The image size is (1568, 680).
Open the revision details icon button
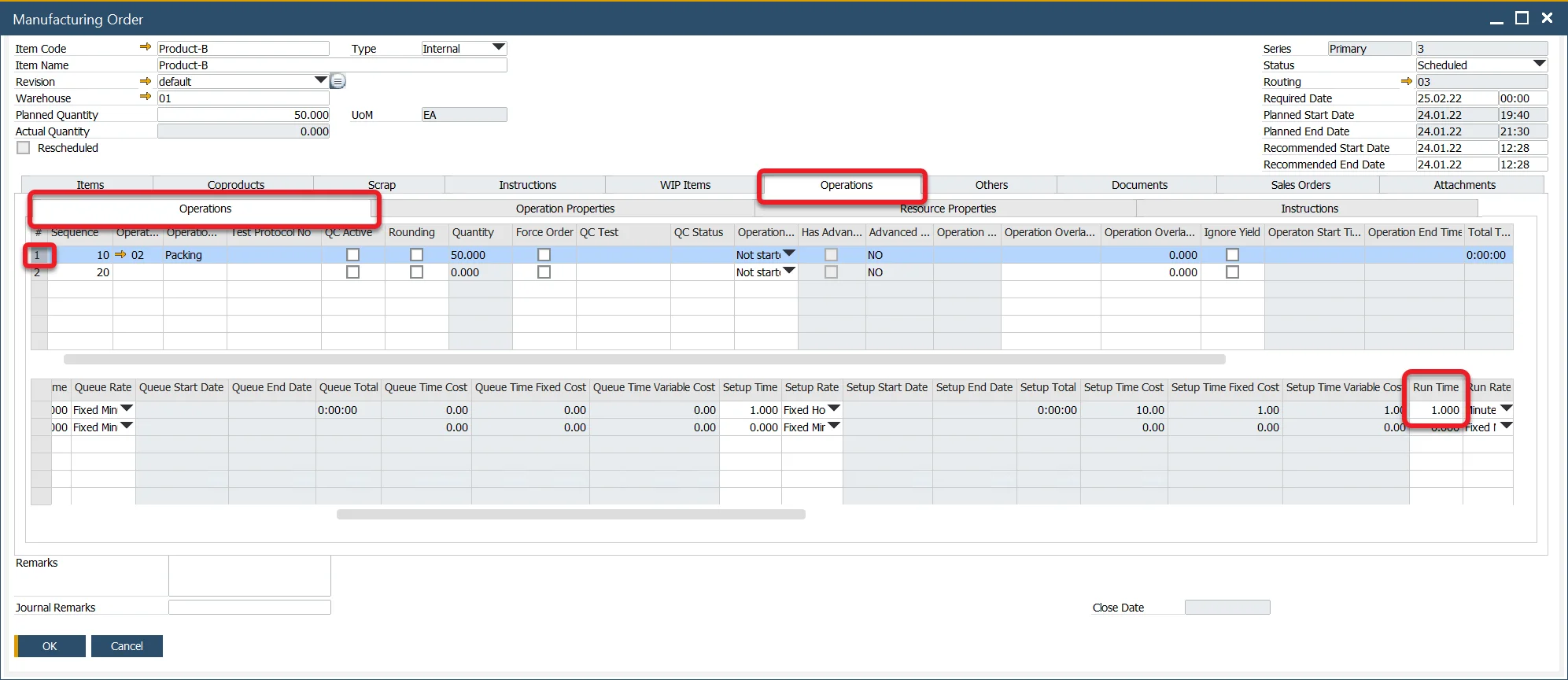[x=338, y=81]
